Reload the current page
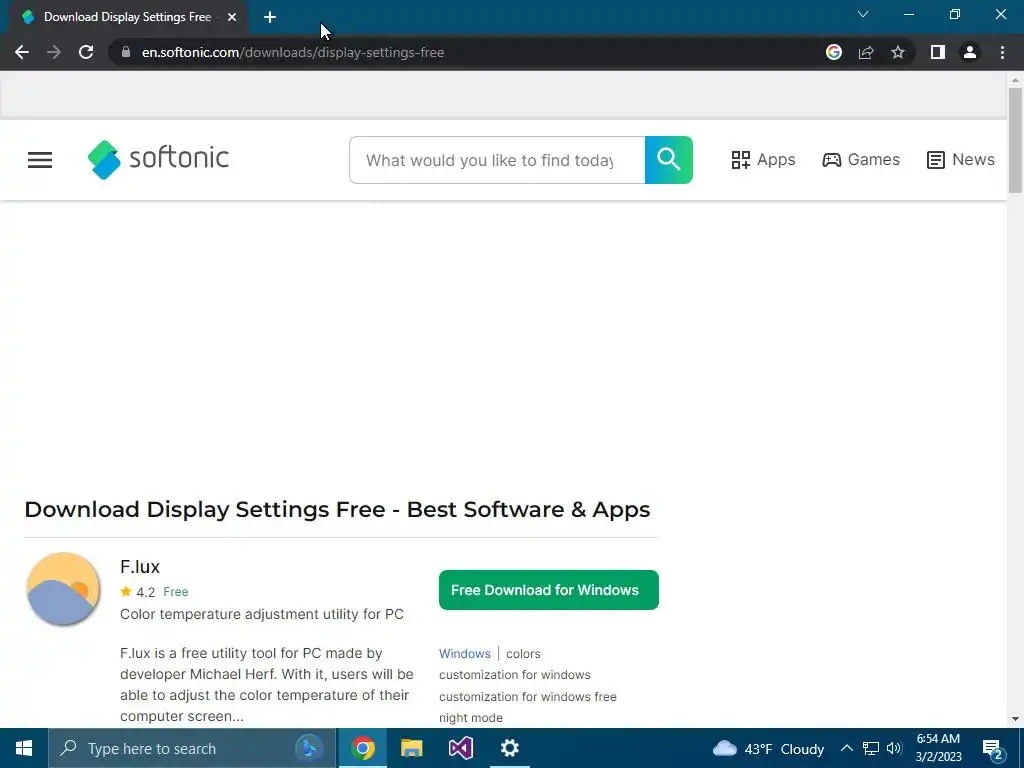Screen dimensions: 1024x768 (86, 52)
